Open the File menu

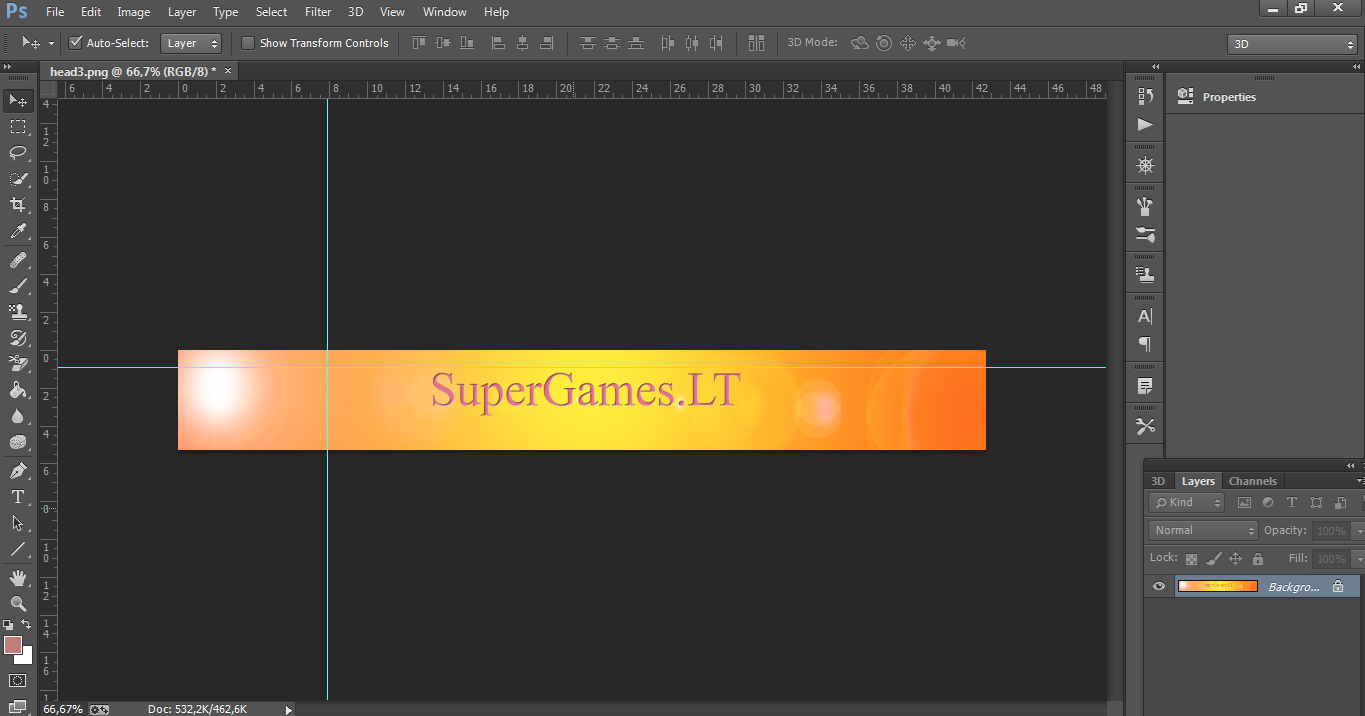coord(55,12)
